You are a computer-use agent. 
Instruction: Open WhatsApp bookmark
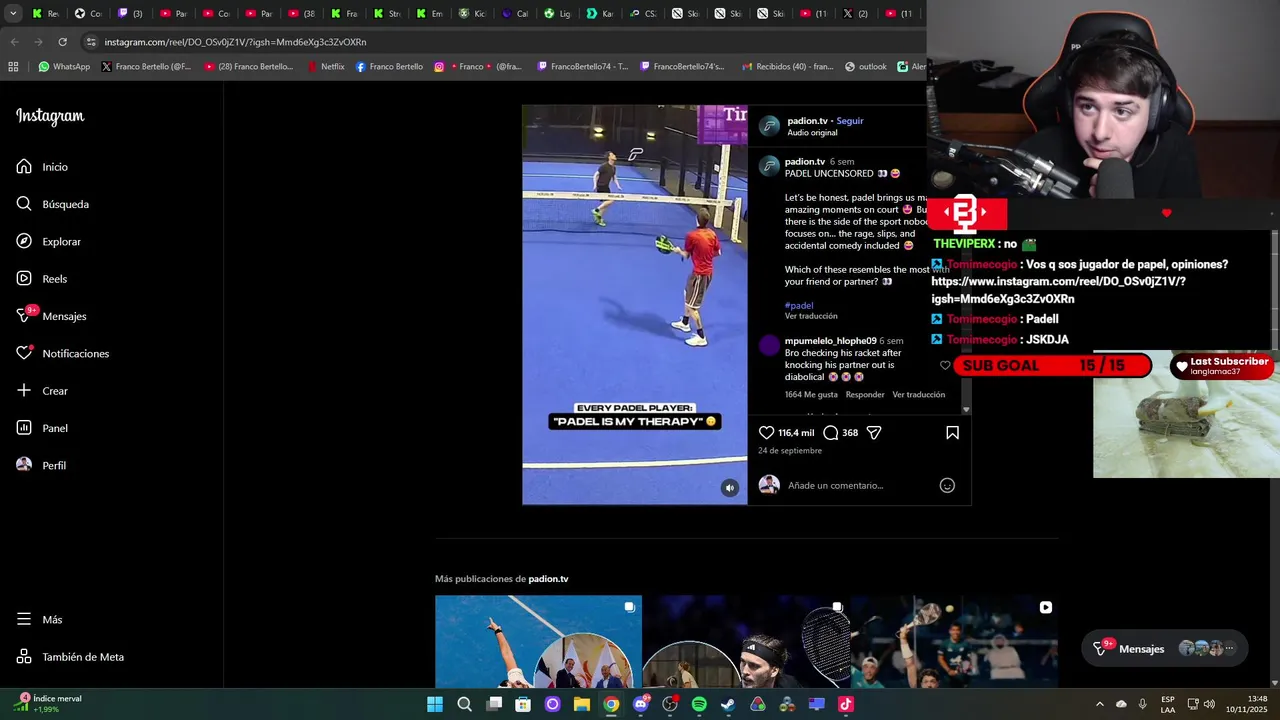(64, 67)
